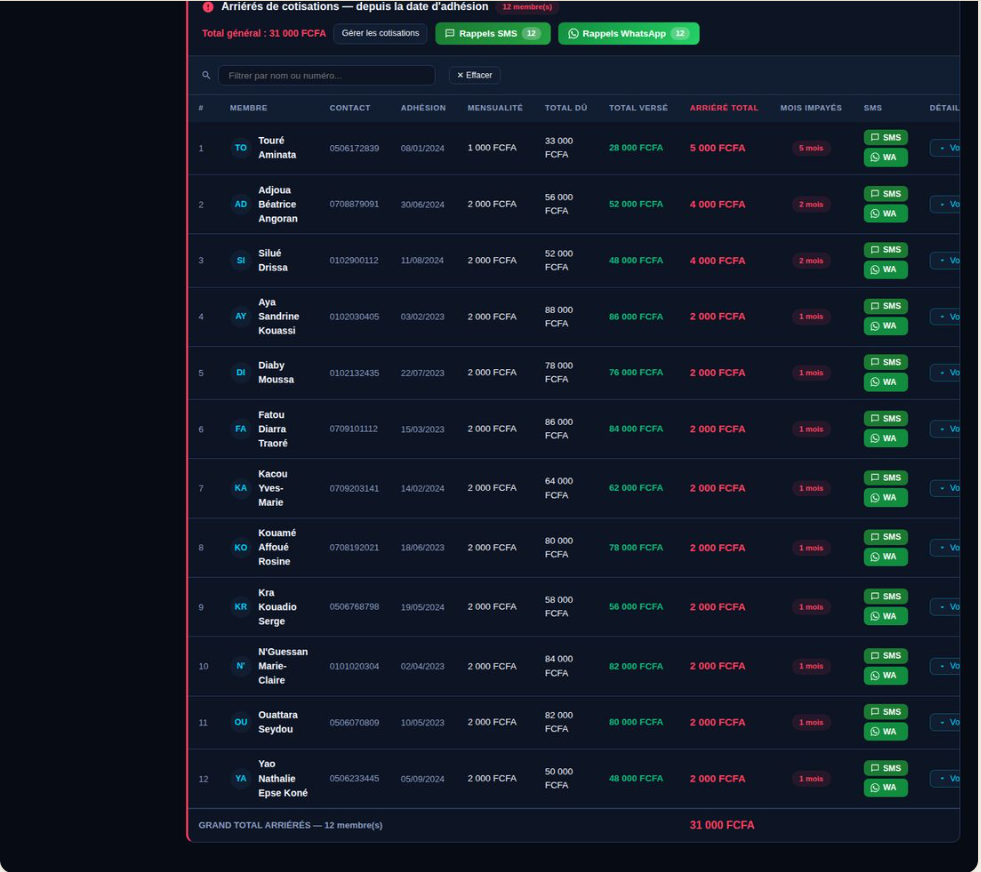Click the AD avatar for Adjoua Béatrice

241,205
